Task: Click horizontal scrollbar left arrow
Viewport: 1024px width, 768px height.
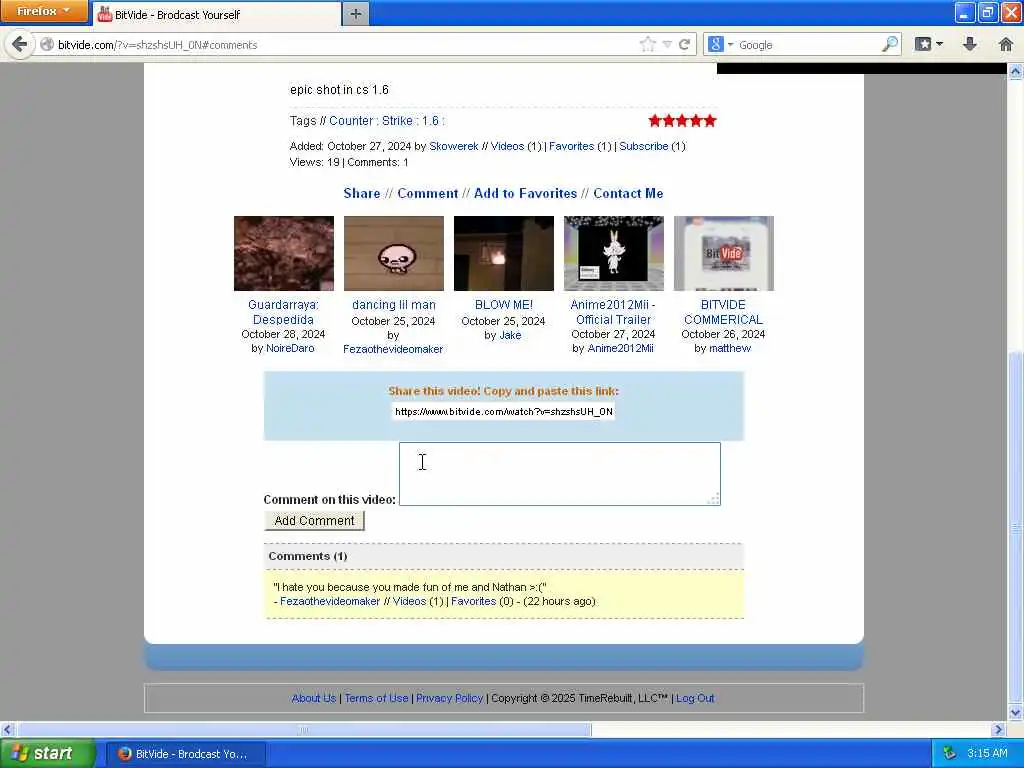Action: [7, 729]
